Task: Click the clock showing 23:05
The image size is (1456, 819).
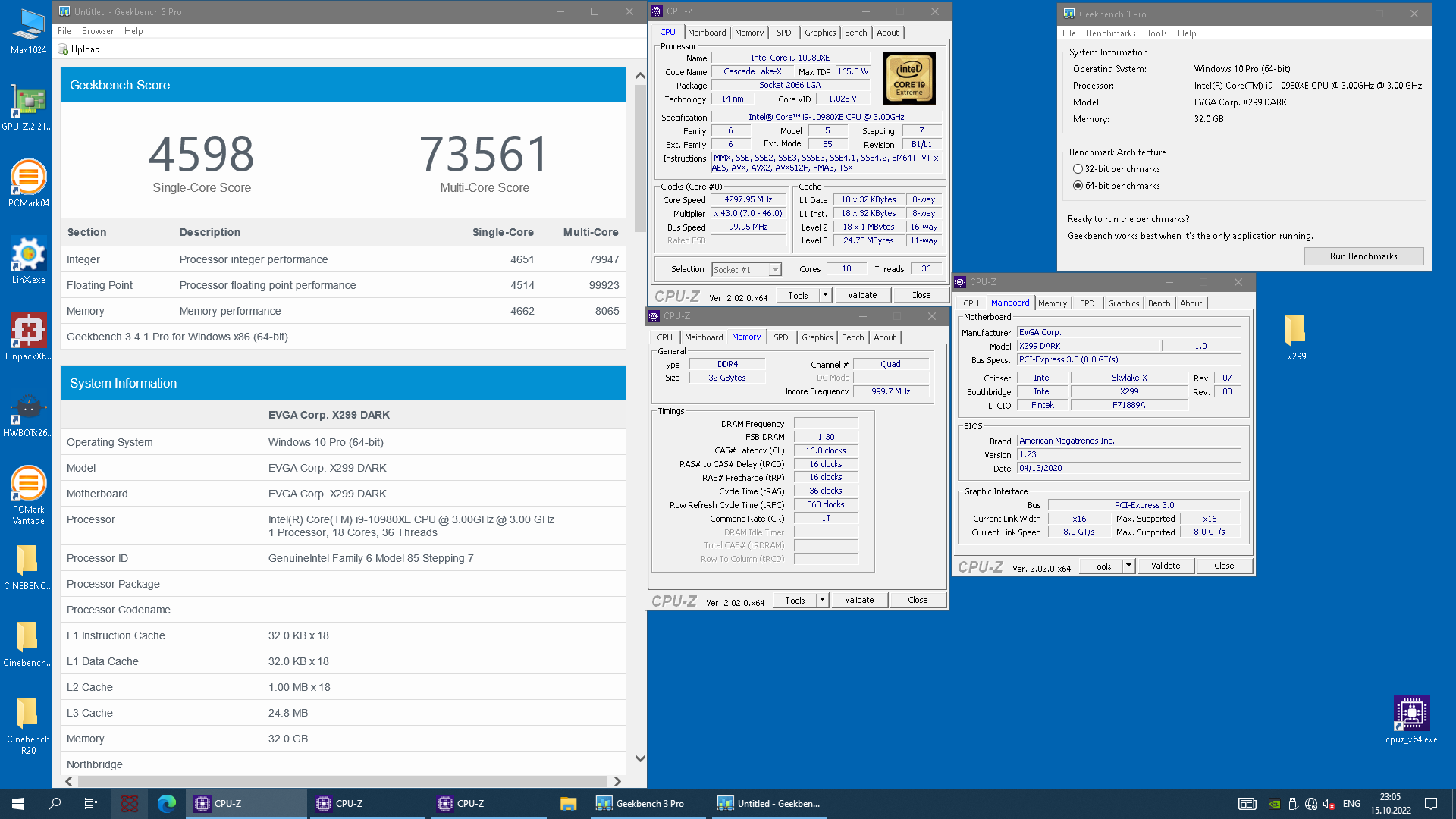Action: 1390,797
